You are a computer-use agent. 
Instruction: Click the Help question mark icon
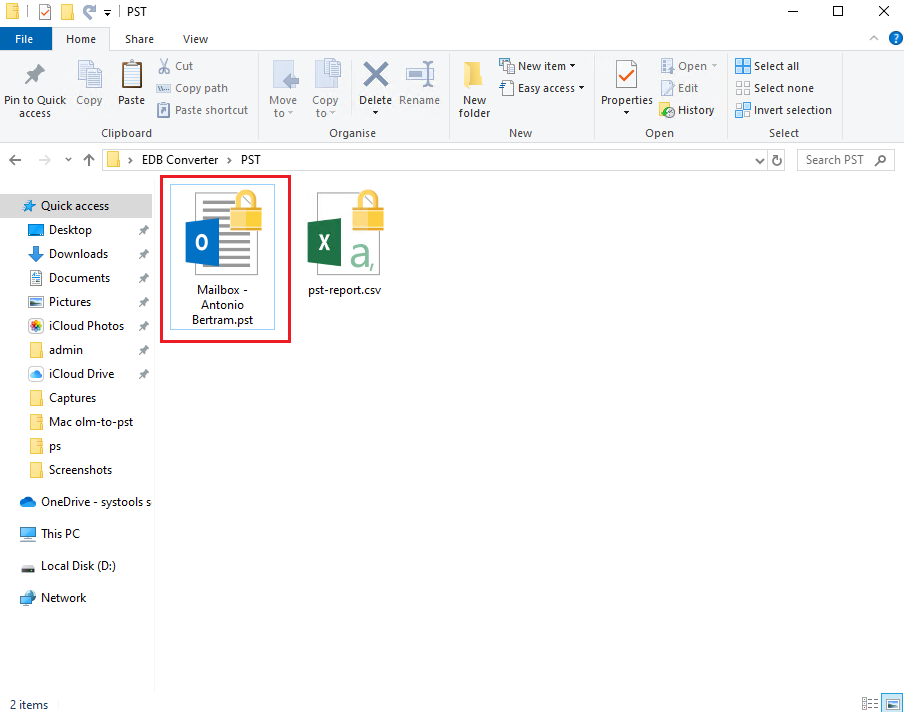click(x=895, y=38)
